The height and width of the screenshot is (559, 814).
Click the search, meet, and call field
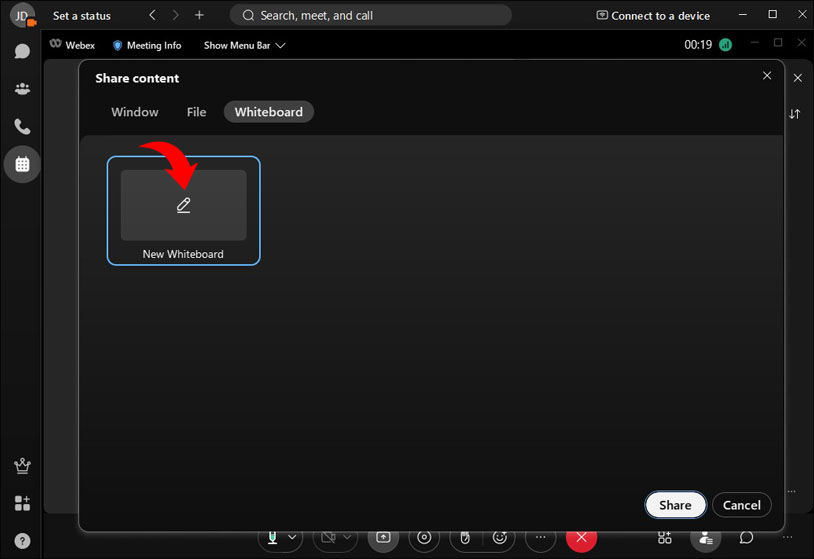(370, 16)
